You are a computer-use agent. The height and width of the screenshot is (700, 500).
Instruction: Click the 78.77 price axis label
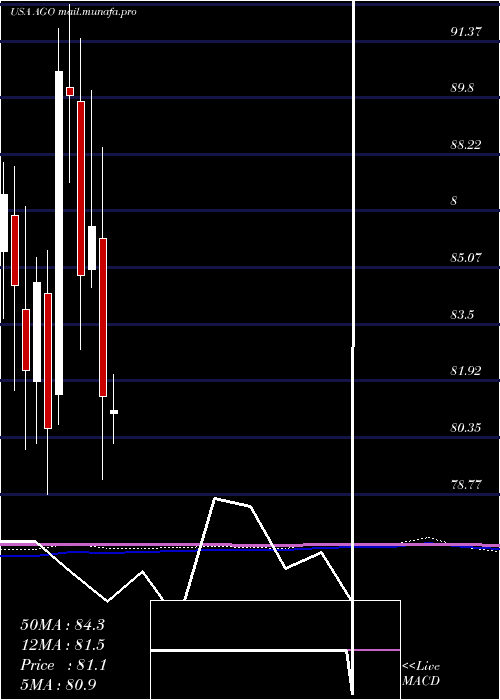click(x=466, y=484)
